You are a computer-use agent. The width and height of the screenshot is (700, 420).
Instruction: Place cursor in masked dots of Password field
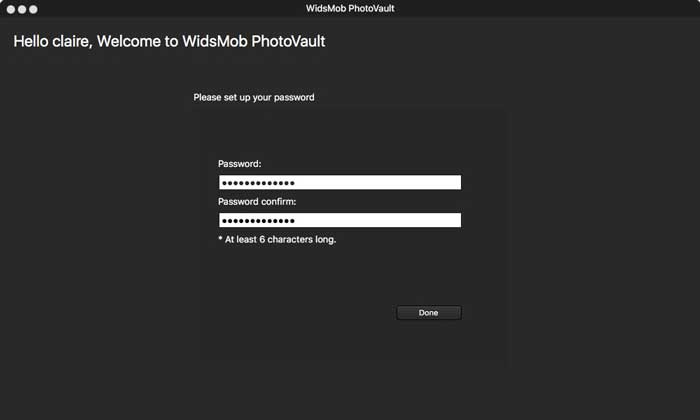pyautogui.click(x=258, y=183)
